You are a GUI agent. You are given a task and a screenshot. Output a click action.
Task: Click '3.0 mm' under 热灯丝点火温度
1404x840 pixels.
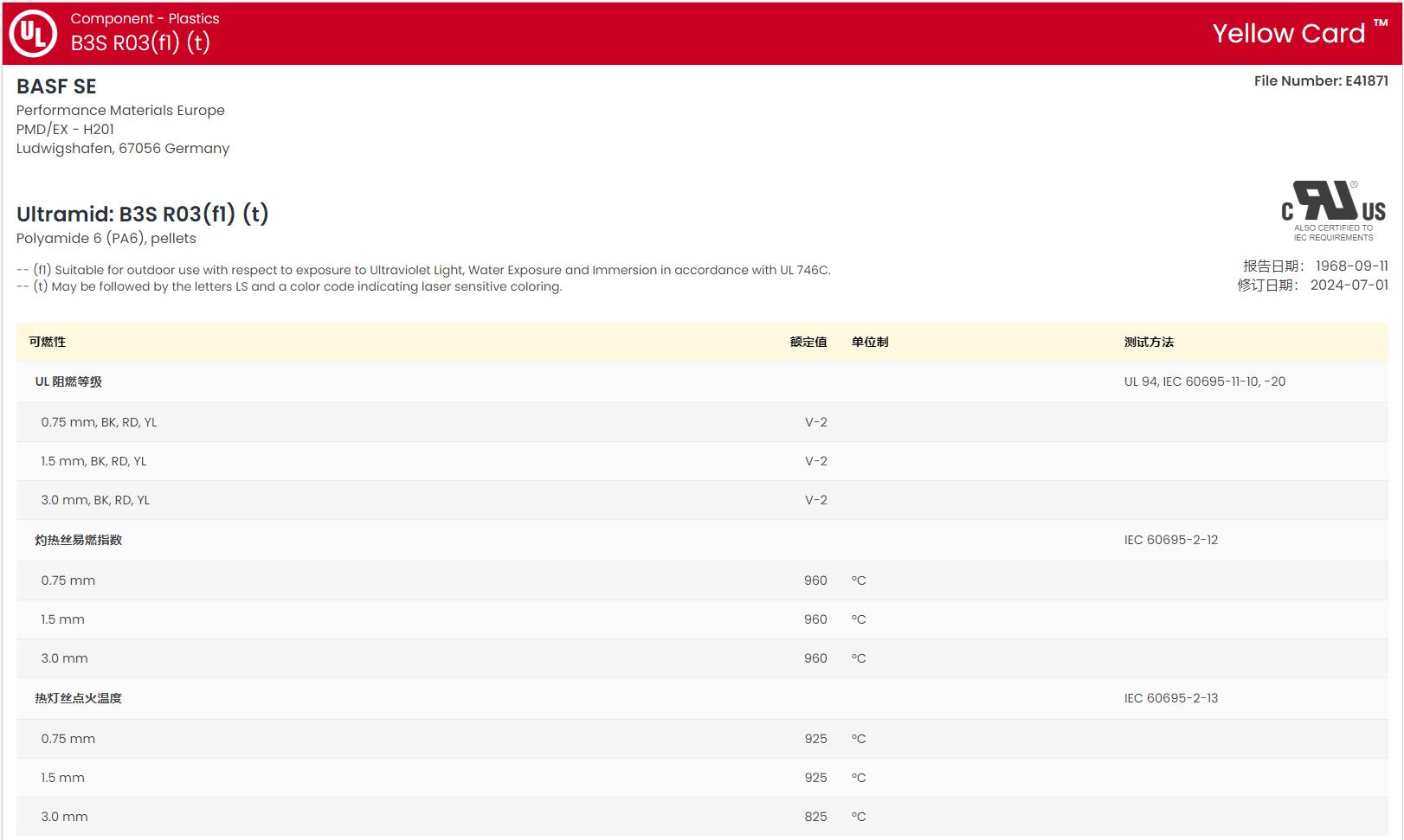click(x=64, y=817)
